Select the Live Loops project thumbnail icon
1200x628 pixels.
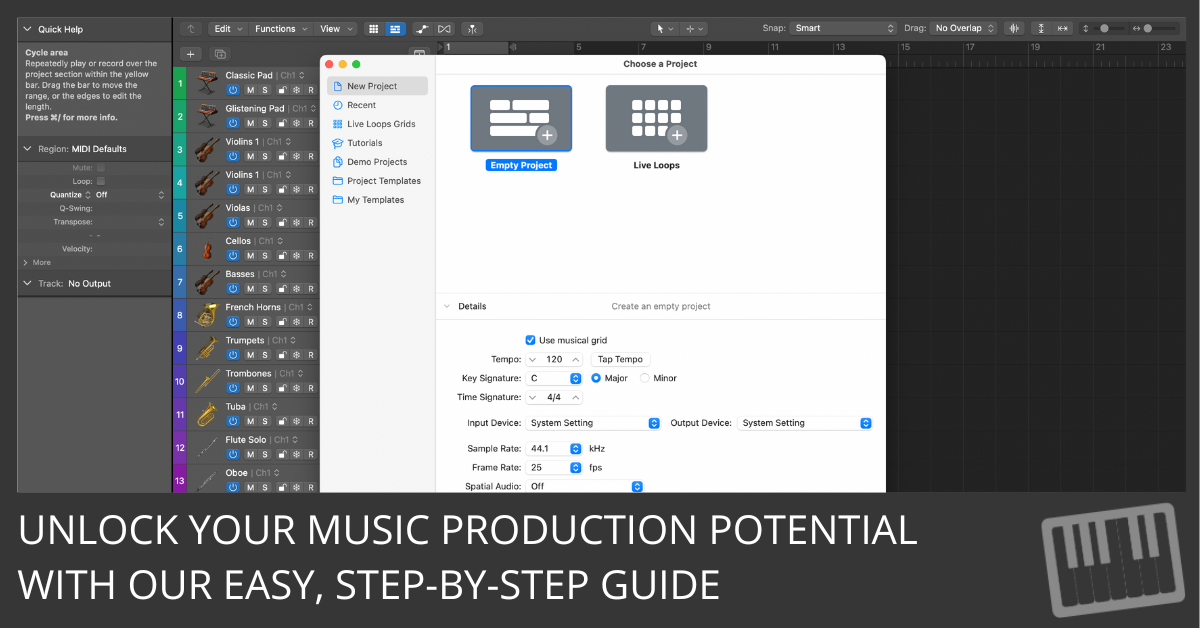pos(656,119)
